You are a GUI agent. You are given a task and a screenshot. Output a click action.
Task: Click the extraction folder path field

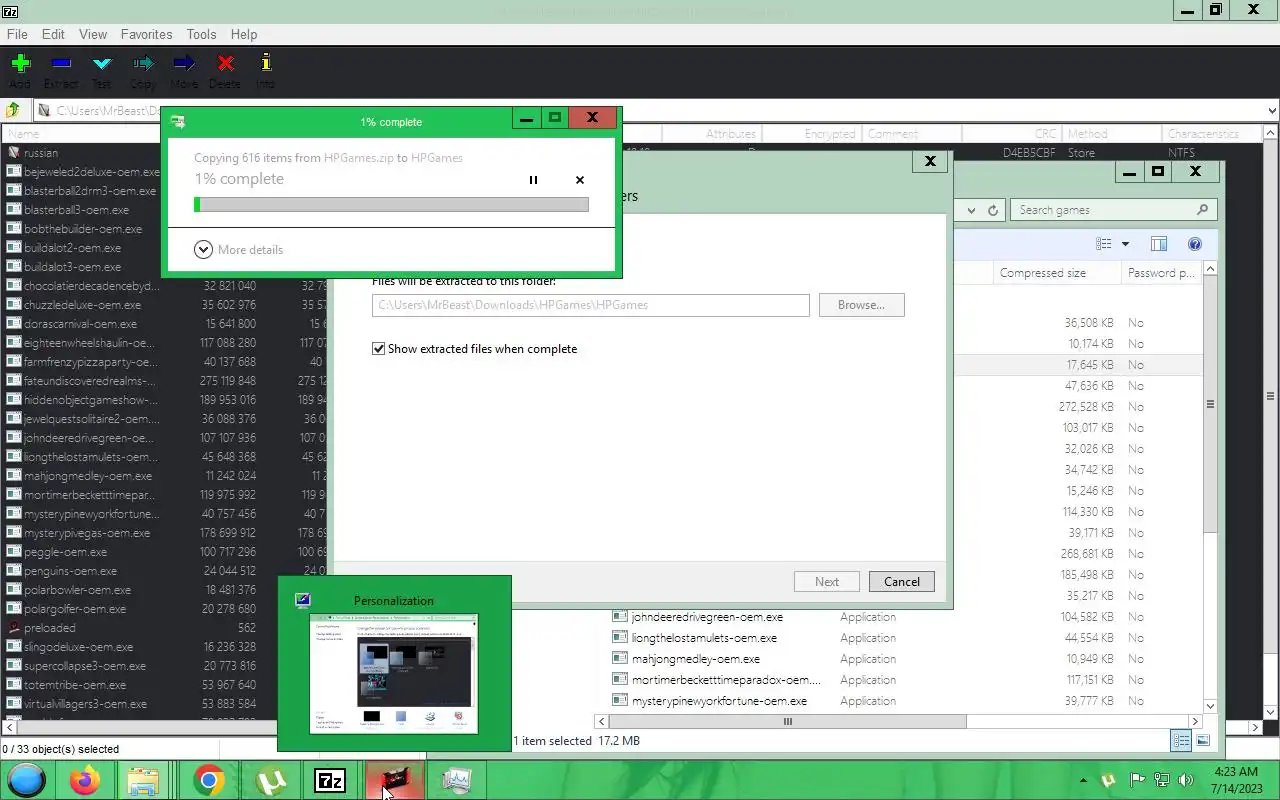pos(590,305)
